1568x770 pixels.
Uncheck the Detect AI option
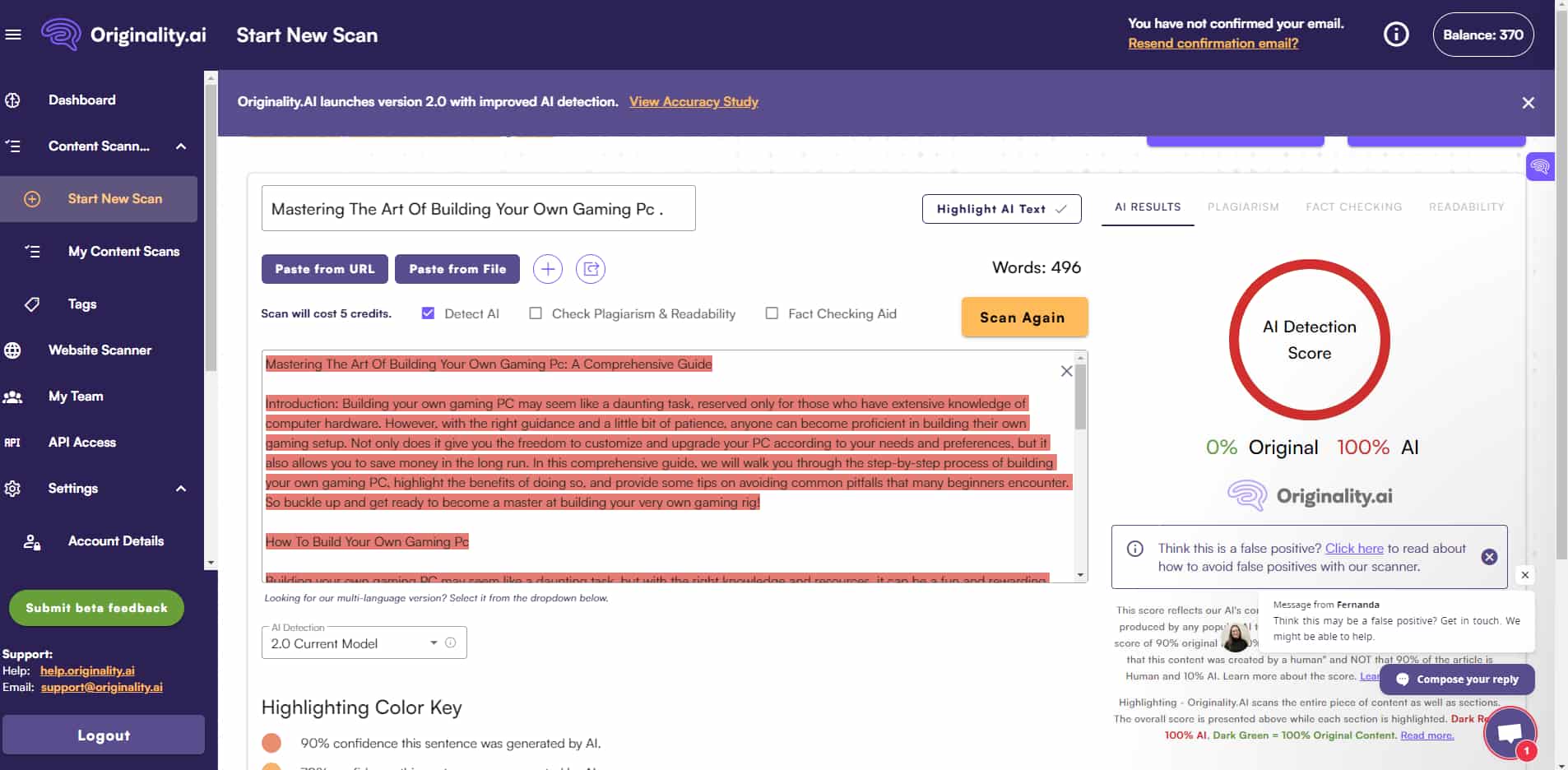(x=427, y=313)
